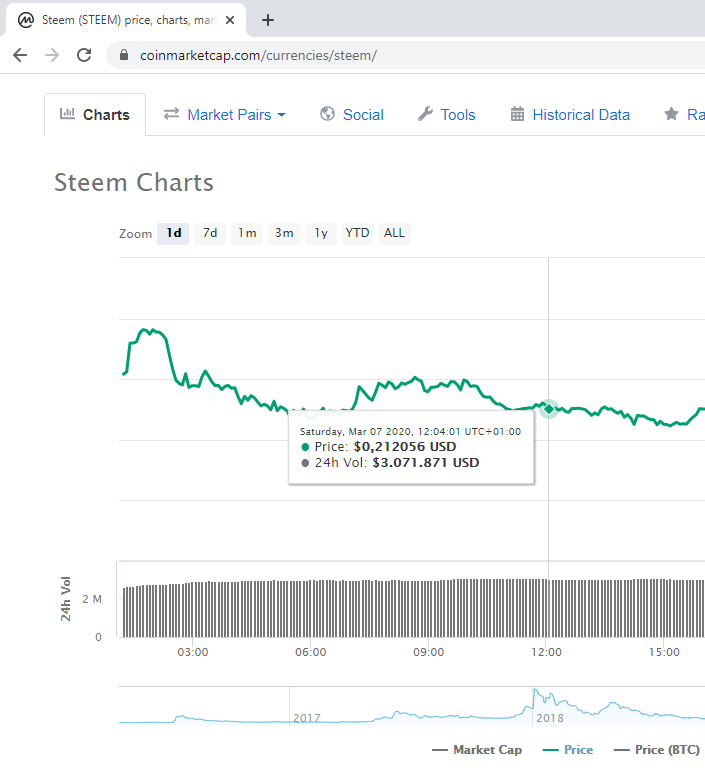Close the Steem browser tab
Screen dimensions: 705x776
coord(230,20)
